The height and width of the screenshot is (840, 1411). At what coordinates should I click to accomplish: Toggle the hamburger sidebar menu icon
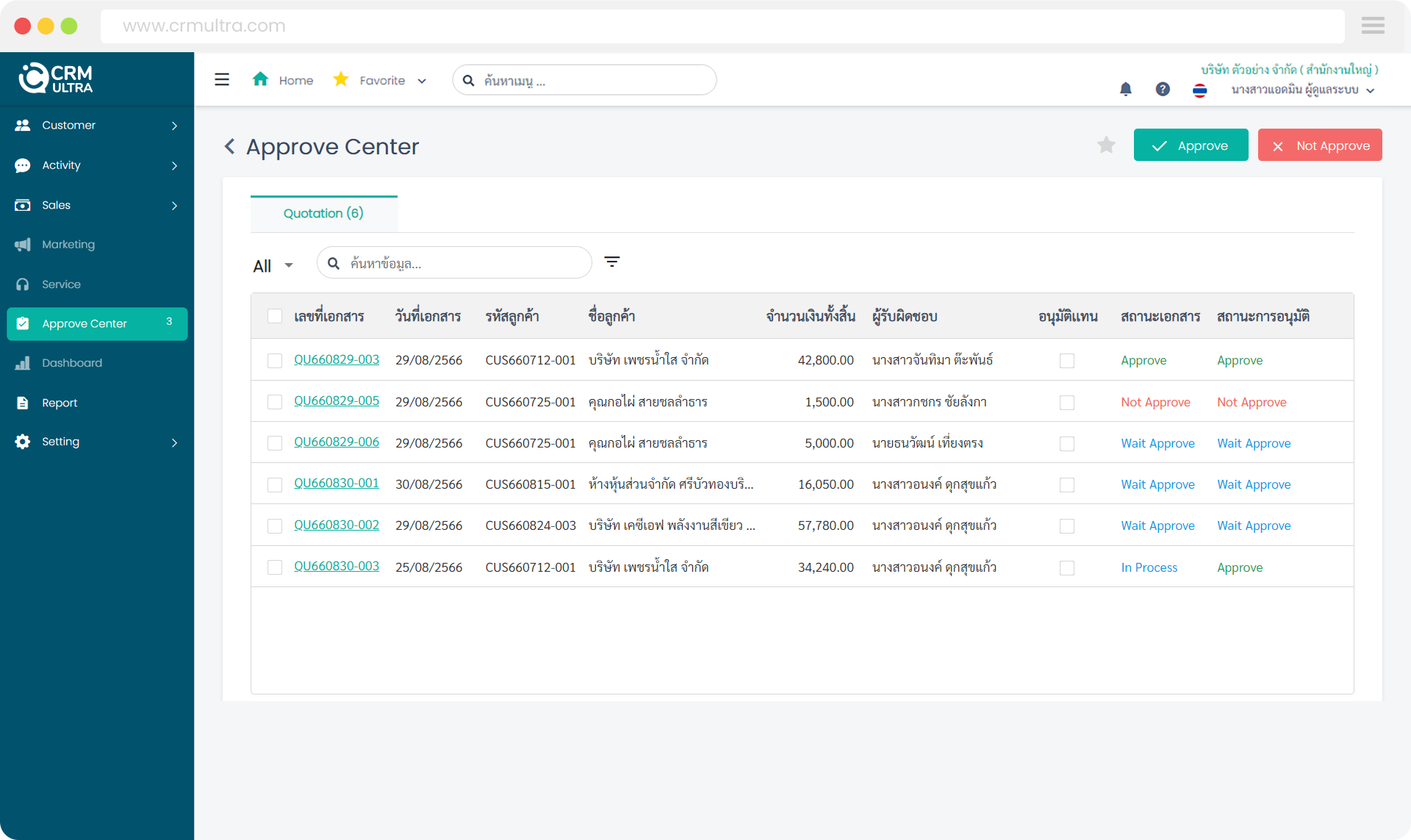[222, 79]
